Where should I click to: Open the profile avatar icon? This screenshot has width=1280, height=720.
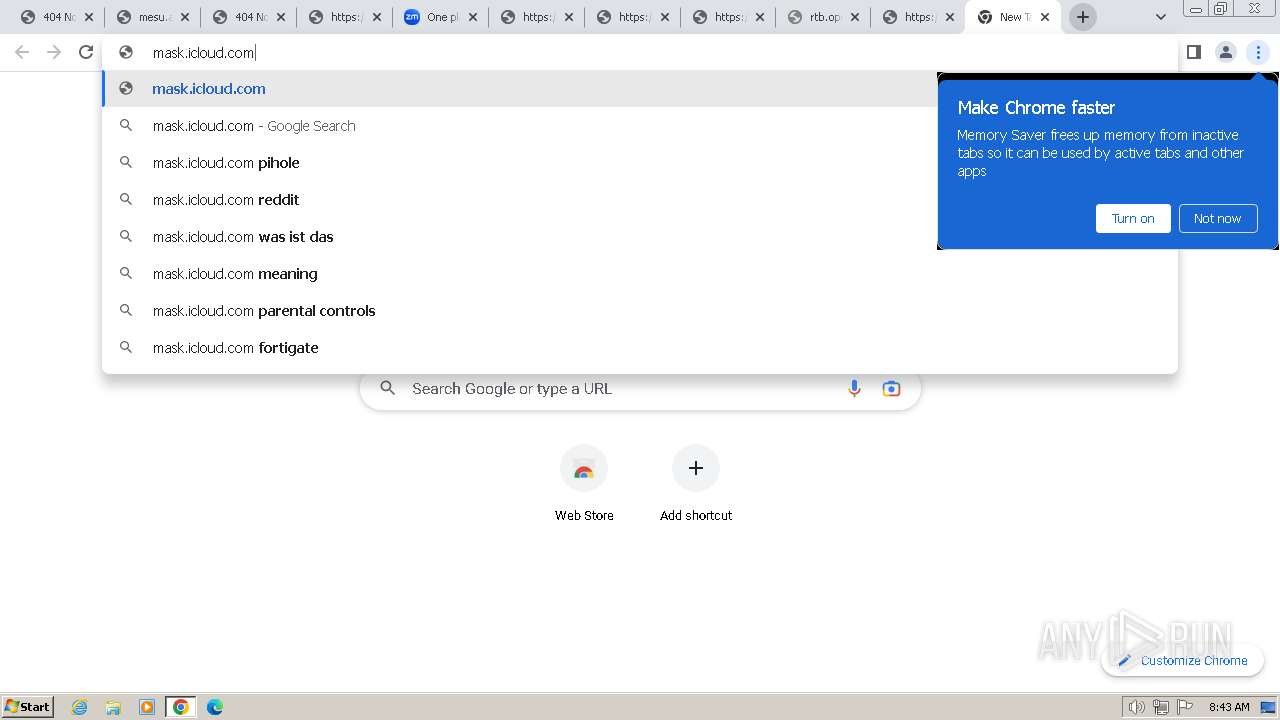[x=1226, y=52]
